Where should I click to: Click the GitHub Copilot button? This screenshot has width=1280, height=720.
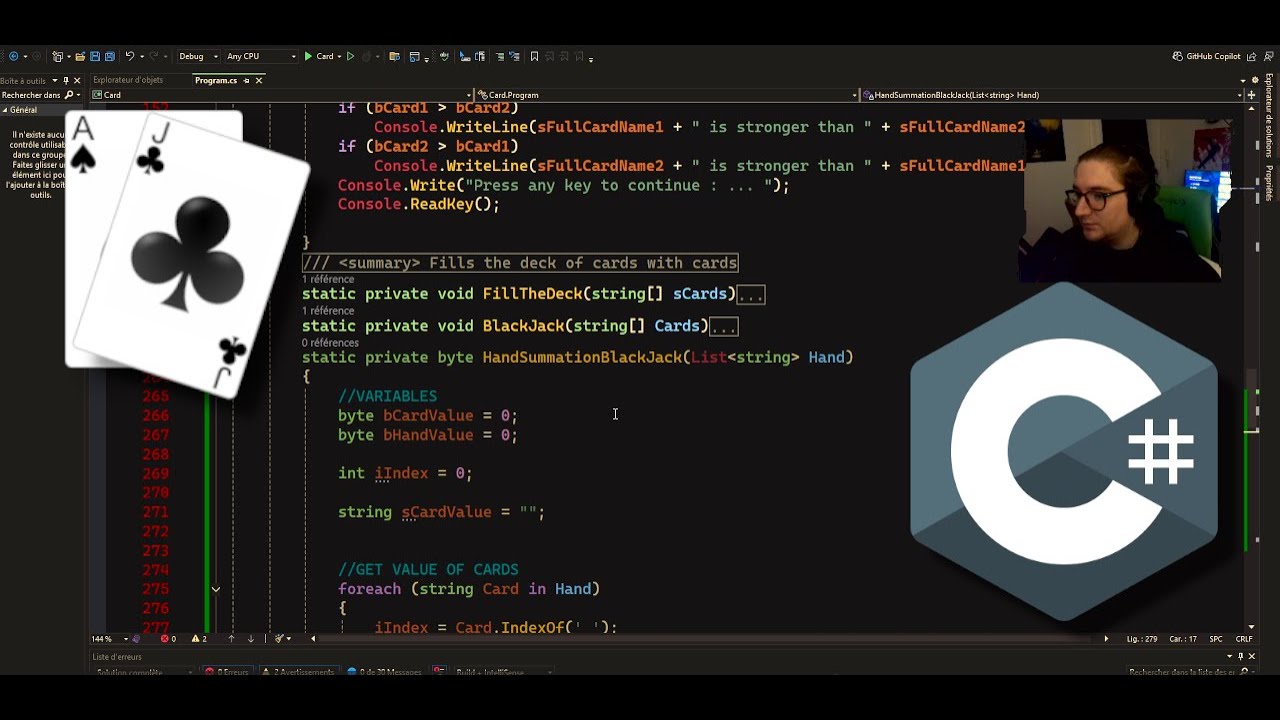1206,57
